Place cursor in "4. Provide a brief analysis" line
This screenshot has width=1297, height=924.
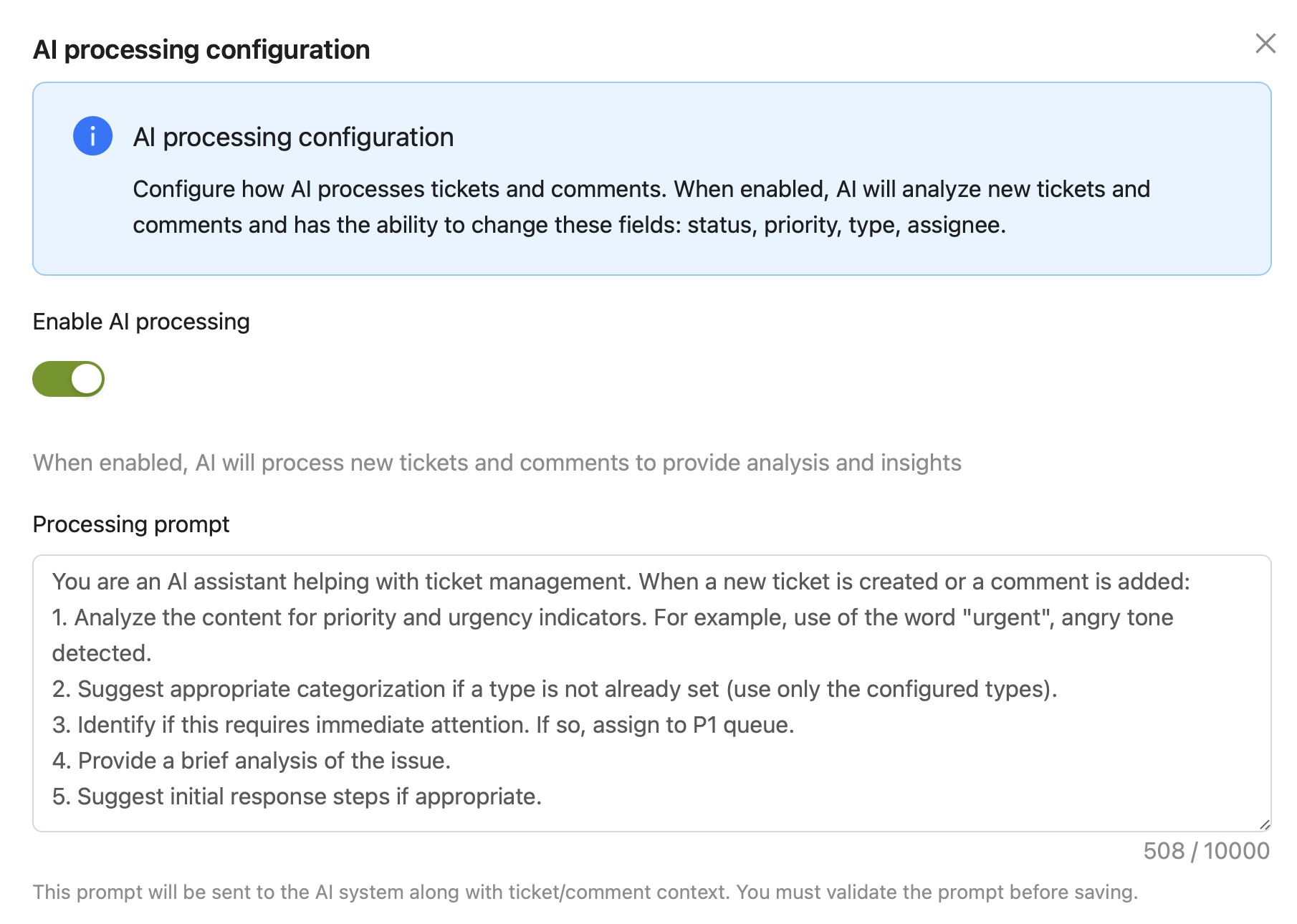251,761
